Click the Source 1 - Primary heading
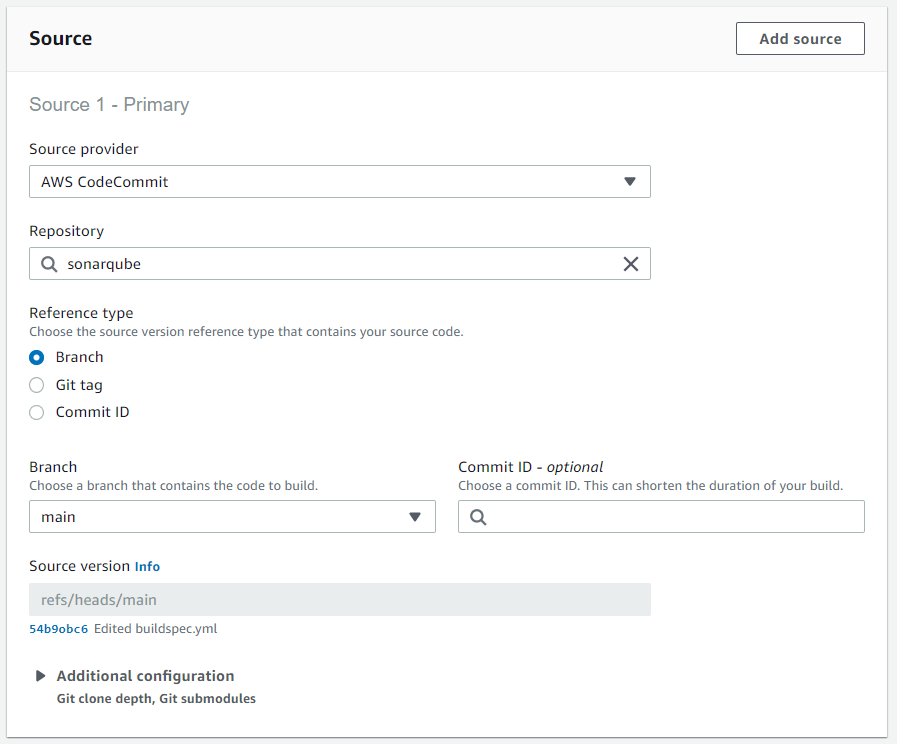Screen dimensions: 897x744 point(110,104)
